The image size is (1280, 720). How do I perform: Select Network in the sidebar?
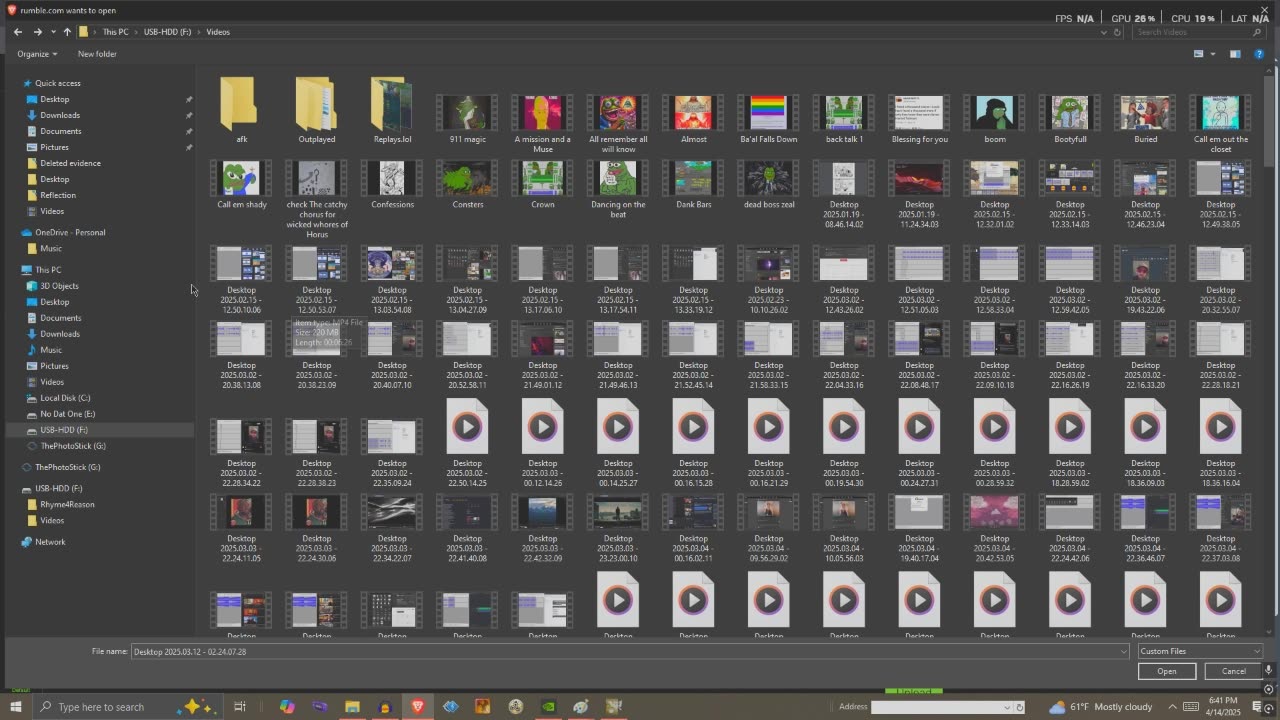click(50, 542)
